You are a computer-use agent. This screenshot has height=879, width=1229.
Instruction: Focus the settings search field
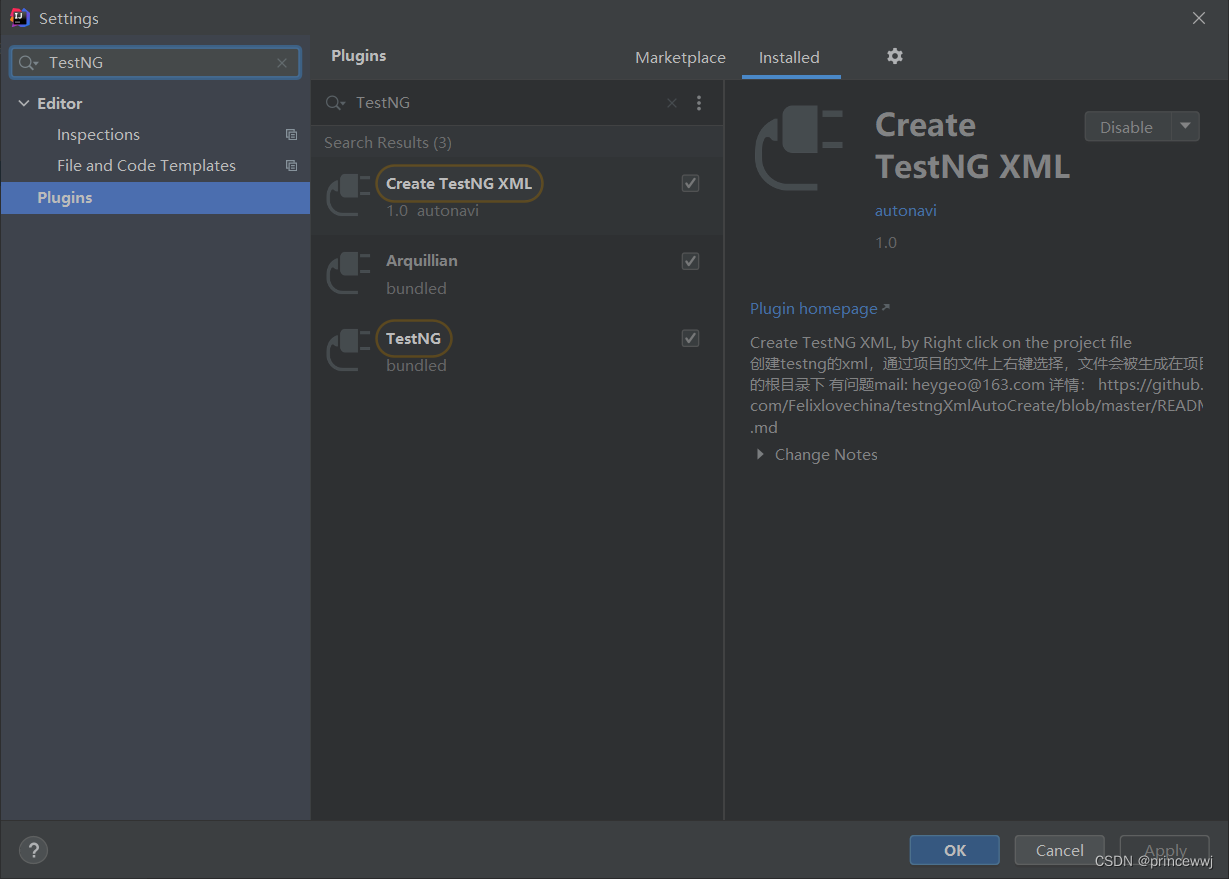pos(155,63)
